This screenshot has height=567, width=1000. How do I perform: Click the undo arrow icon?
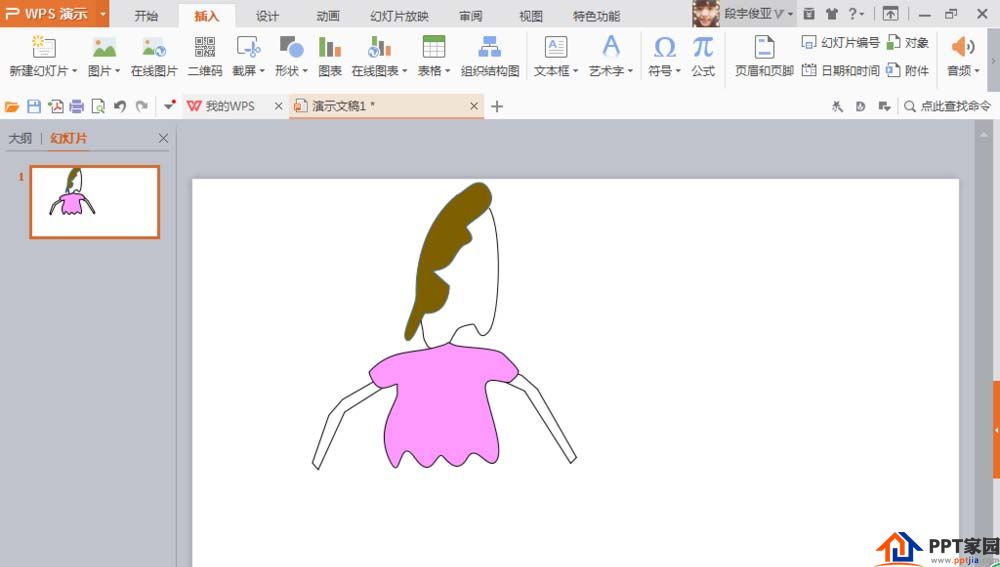tap(120, 106)
